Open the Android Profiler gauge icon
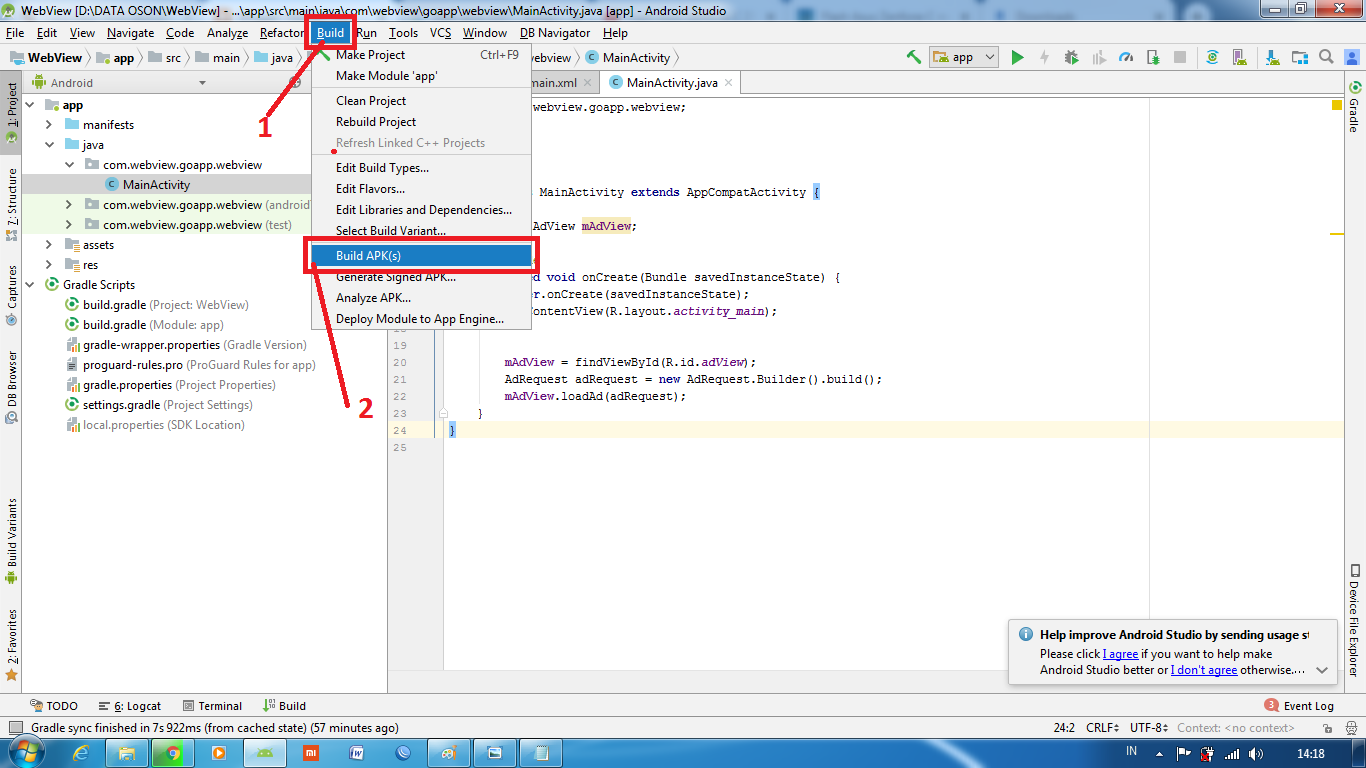Screen dimensions: 1366x768 (x=1126, y=57)
